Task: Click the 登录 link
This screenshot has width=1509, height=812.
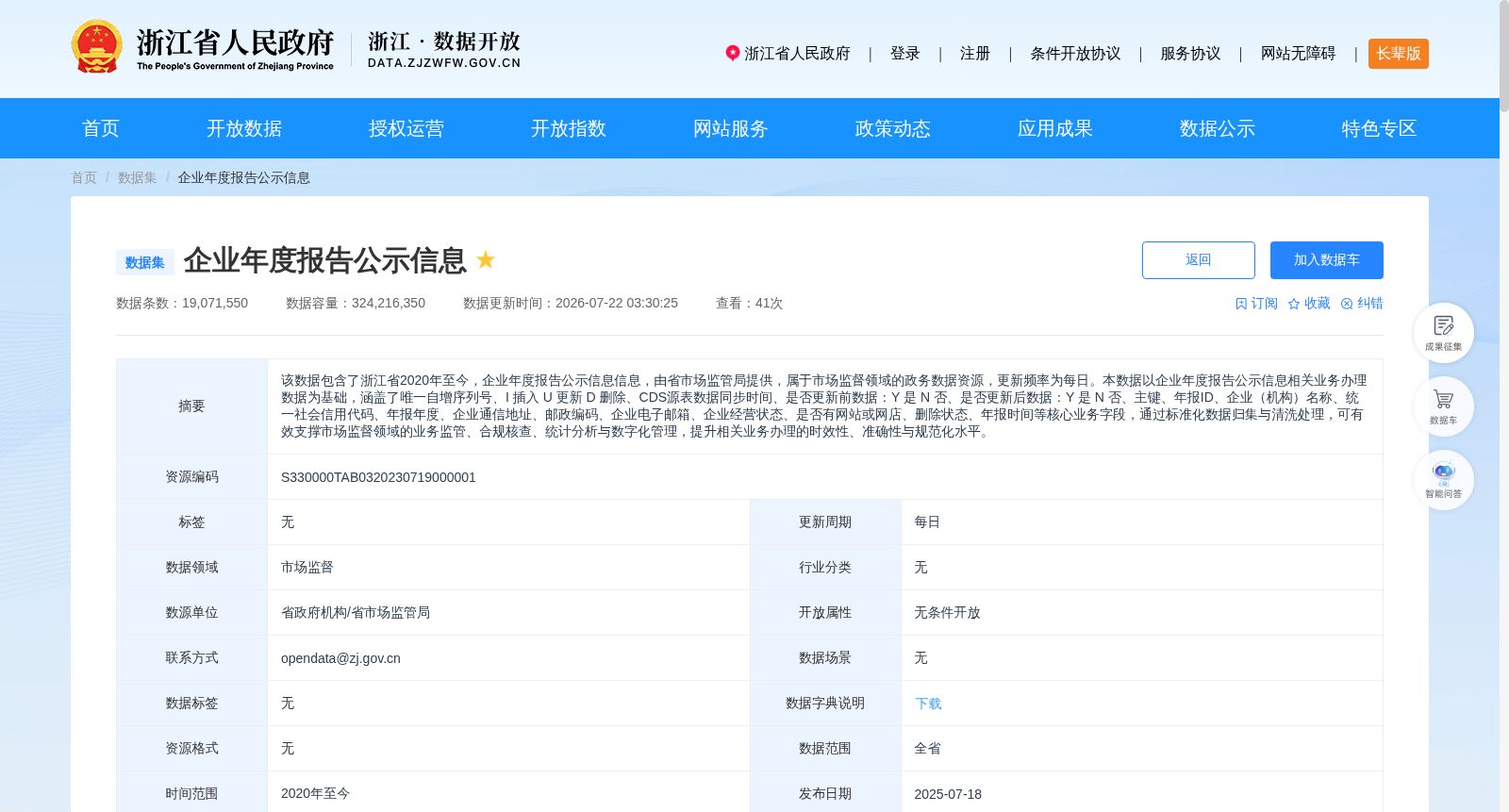Action: pyautogui.click(x=905, y=54)
